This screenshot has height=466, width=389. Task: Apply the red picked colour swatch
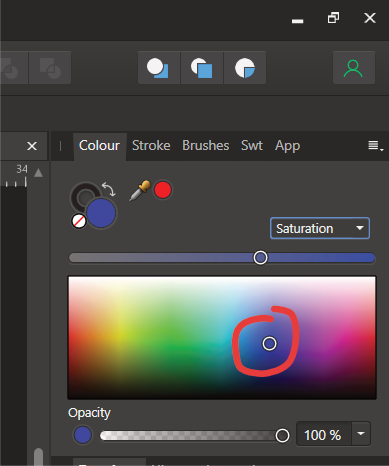(163, 190)
